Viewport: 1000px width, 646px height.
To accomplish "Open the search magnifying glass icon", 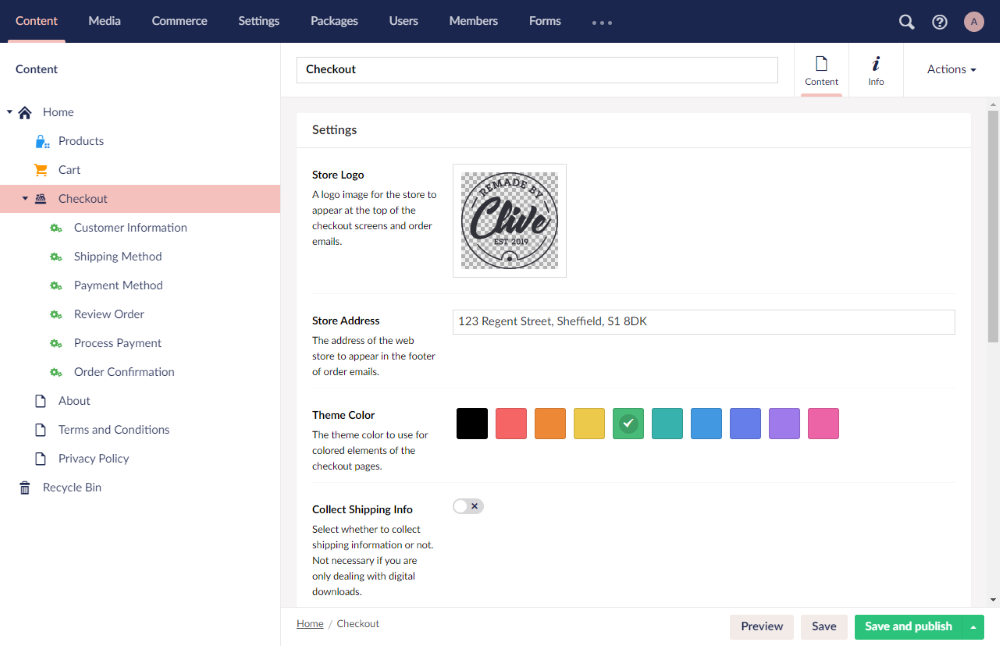I will point(906,21).
